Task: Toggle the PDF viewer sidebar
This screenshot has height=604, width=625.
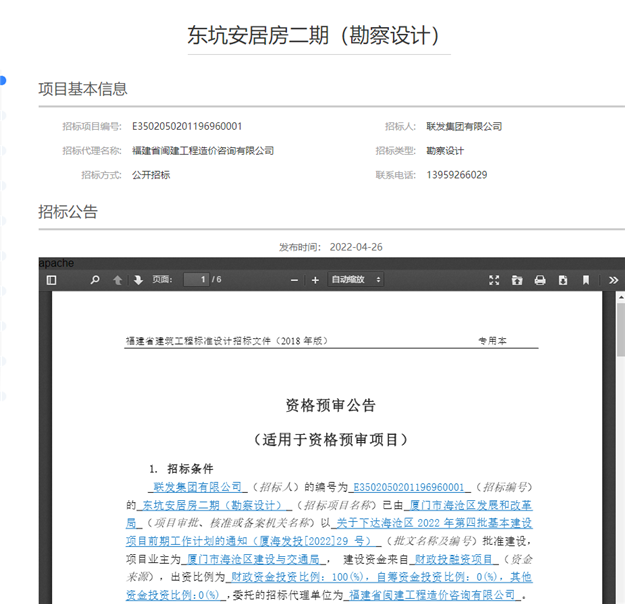Action: (51, 280)
